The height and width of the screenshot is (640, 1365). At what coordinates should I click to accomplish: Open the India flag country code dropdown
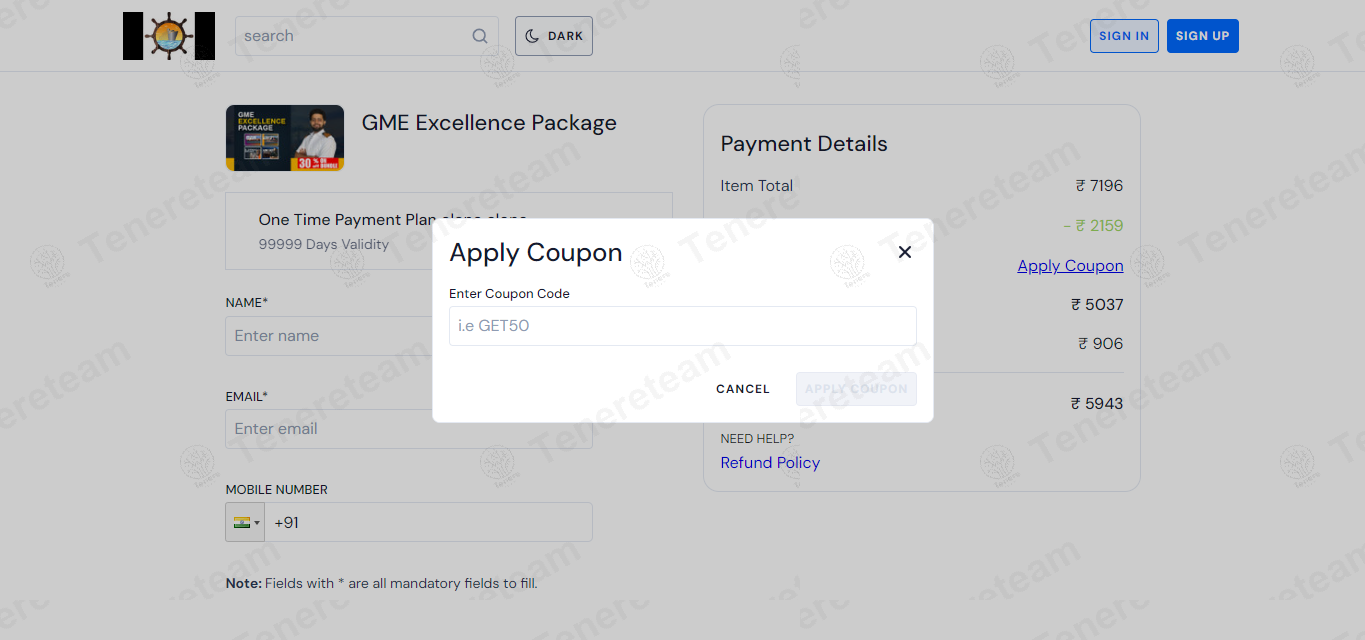(x=245, y=522)
